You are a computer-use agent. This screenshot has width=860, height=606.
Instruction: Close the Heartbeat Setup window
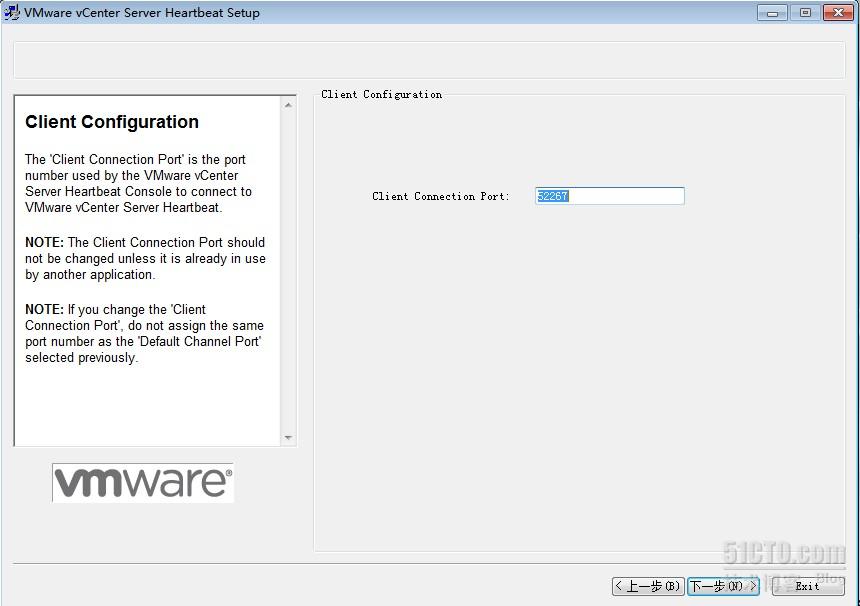click(838, 13)
